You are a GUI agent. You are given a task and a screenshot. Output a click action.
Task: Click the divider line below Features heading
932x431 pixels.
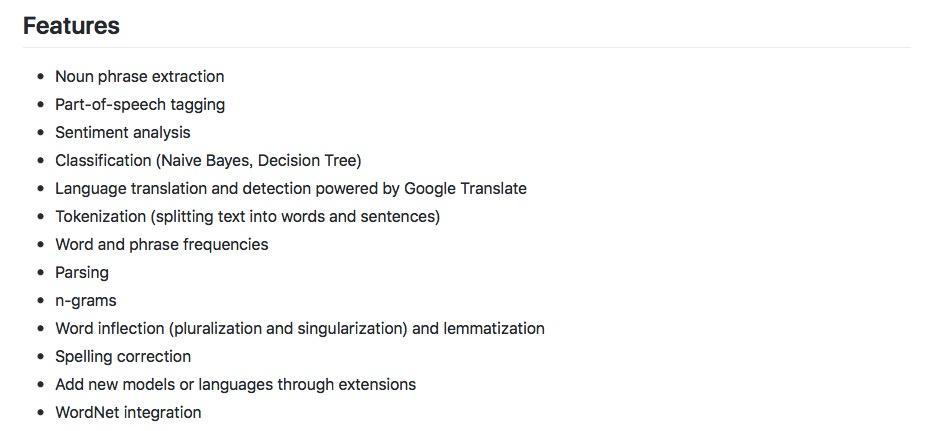[x=466, y=47]
